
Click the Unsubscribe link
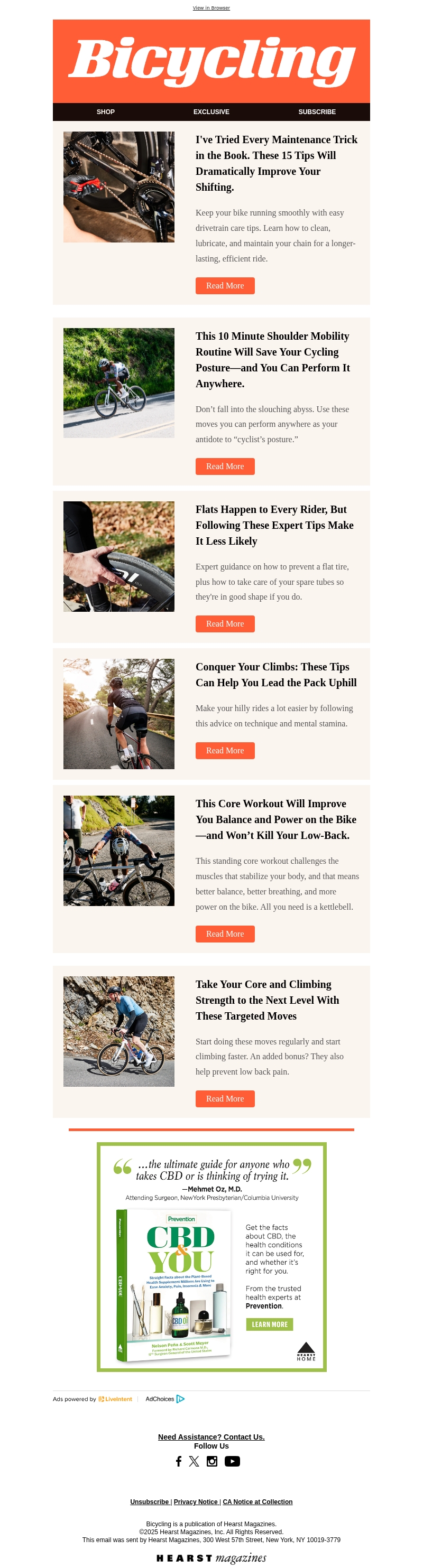149,1501
